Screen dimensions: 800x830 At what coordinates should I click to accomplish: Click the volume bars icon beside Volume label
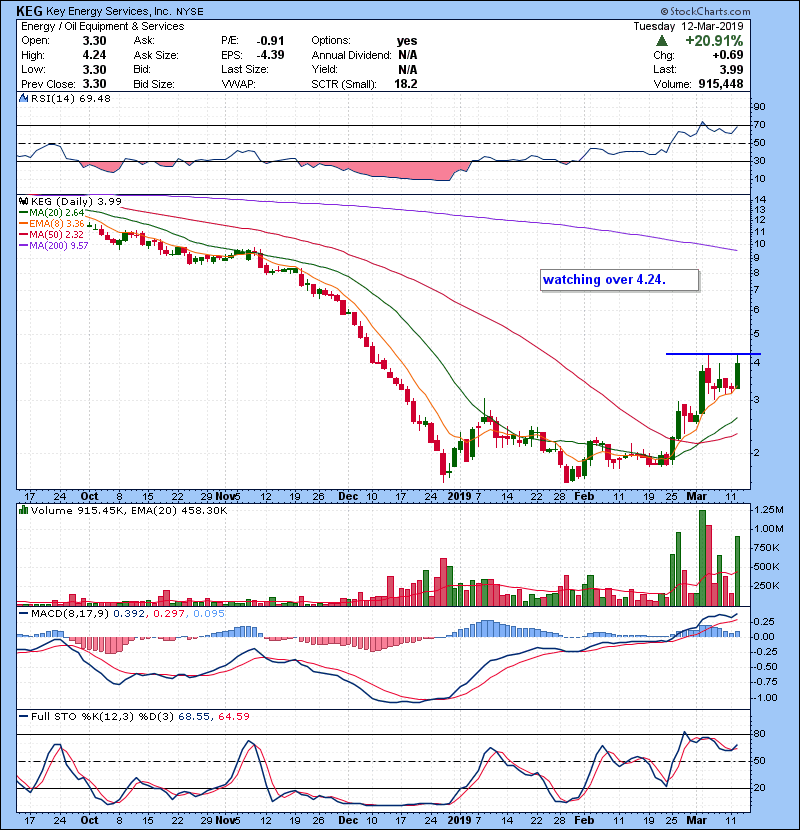23,510
